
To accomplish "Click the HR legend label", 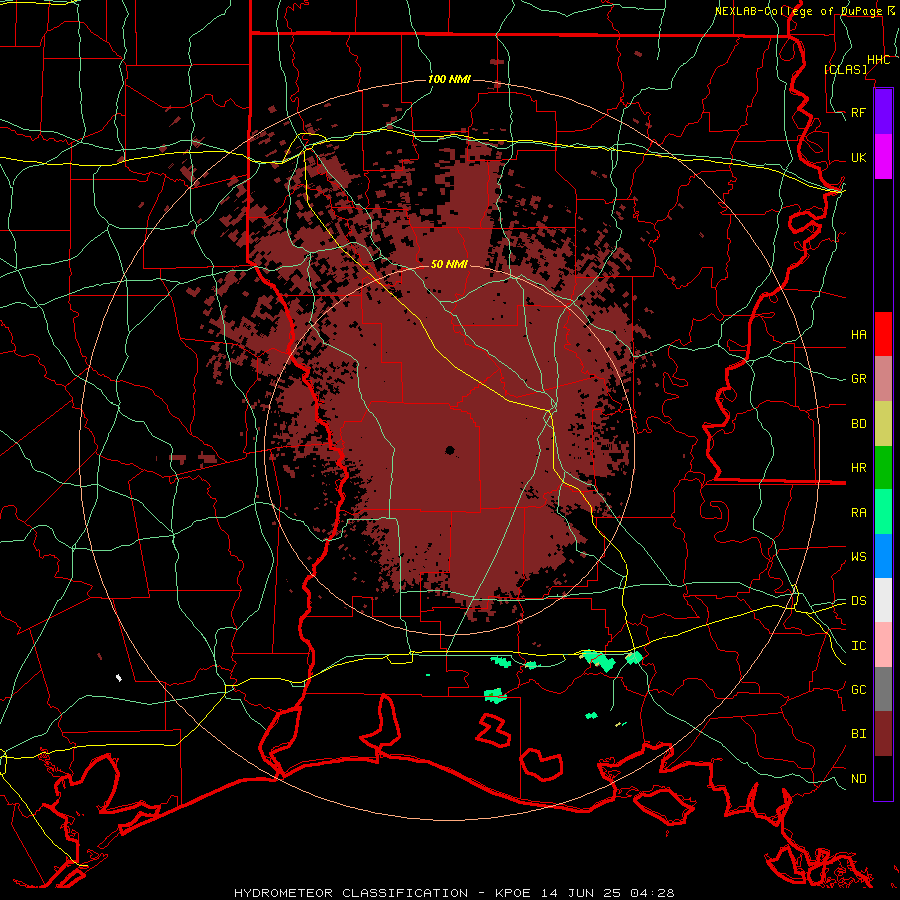I will click(x=858, y=468).
